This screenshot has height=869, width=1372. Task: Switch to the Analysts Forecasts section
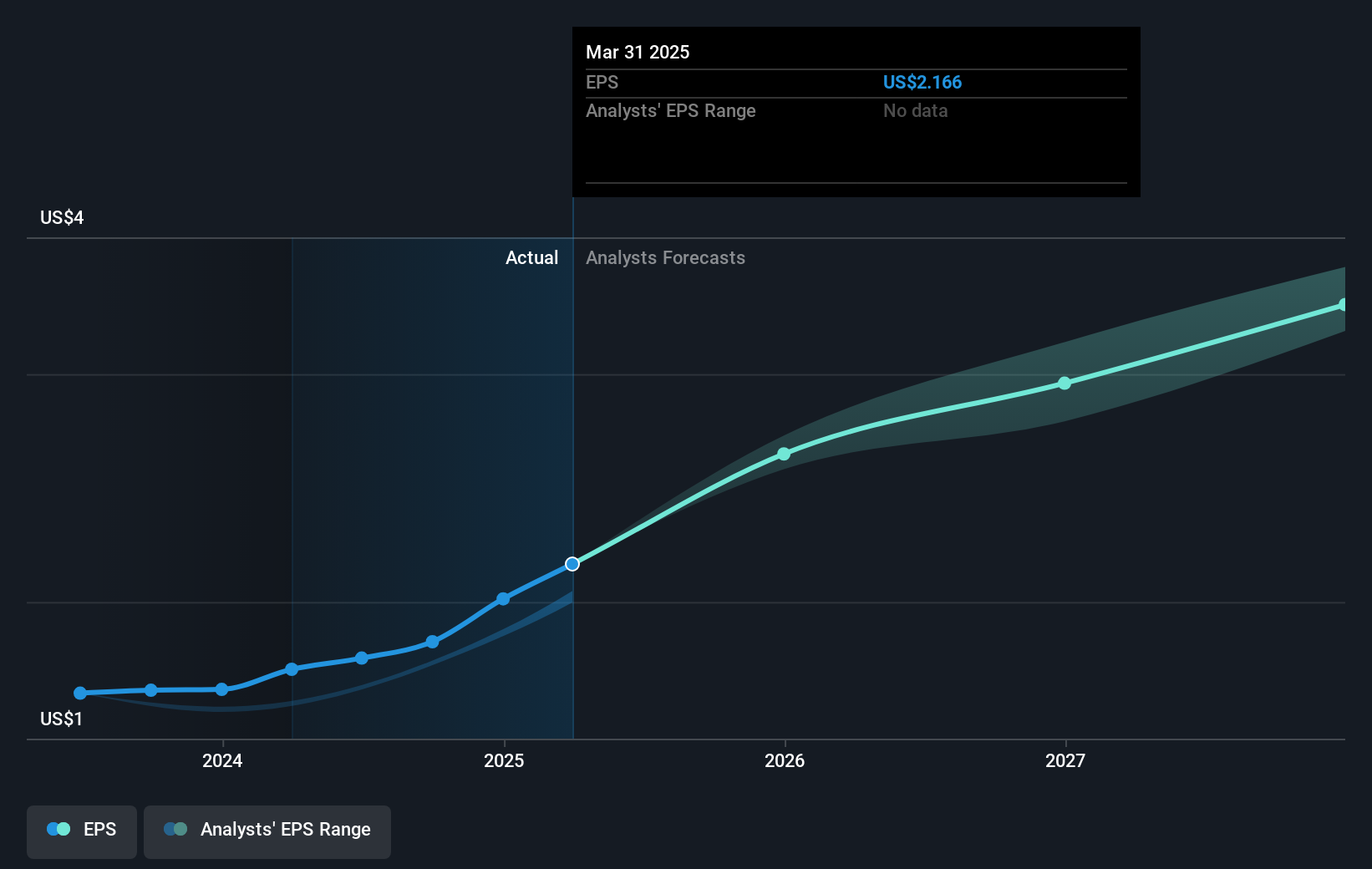tap(665, 258)
